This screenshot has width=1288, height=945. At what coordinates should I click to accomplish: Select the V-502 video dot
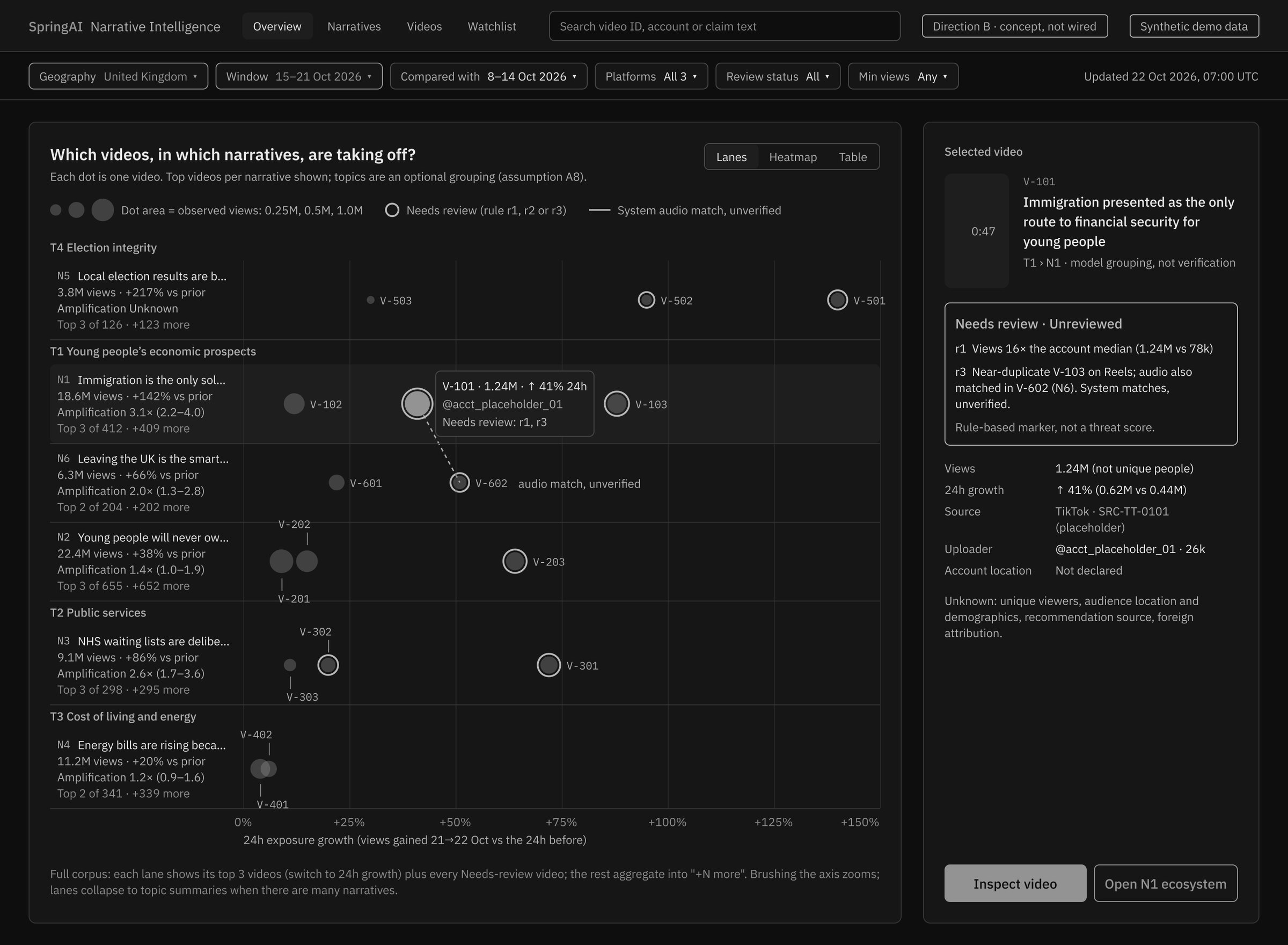[x=646, y=300]
